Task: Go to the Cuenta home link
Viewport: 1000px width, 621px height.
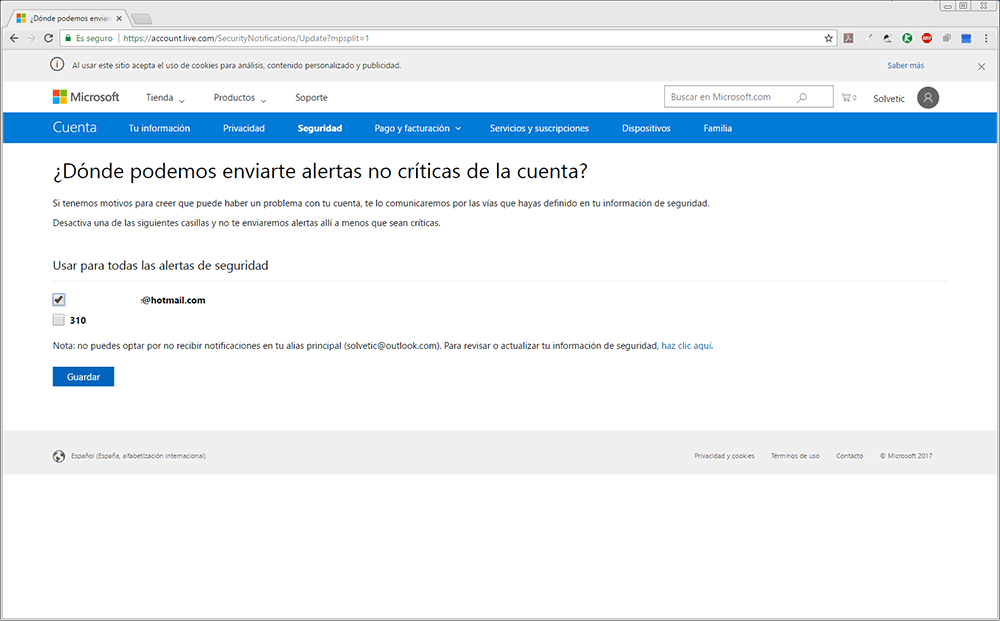Action: click(x=75, y=128)
